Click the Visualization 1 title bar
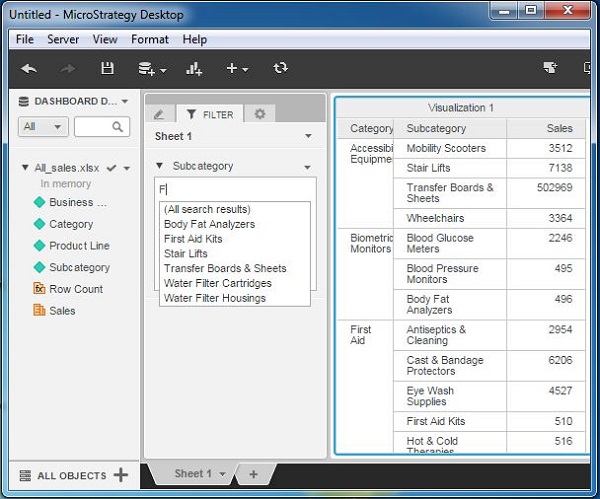Image resolution: width=600 pixels, height=499 pixels. coord(461,108)
